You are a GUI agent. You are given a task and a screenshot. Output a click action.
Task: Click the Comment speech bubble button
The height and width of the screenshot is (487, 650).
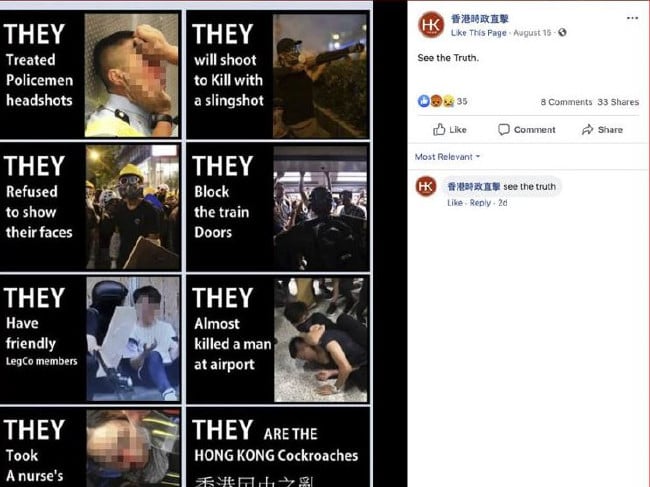(526, 130)
